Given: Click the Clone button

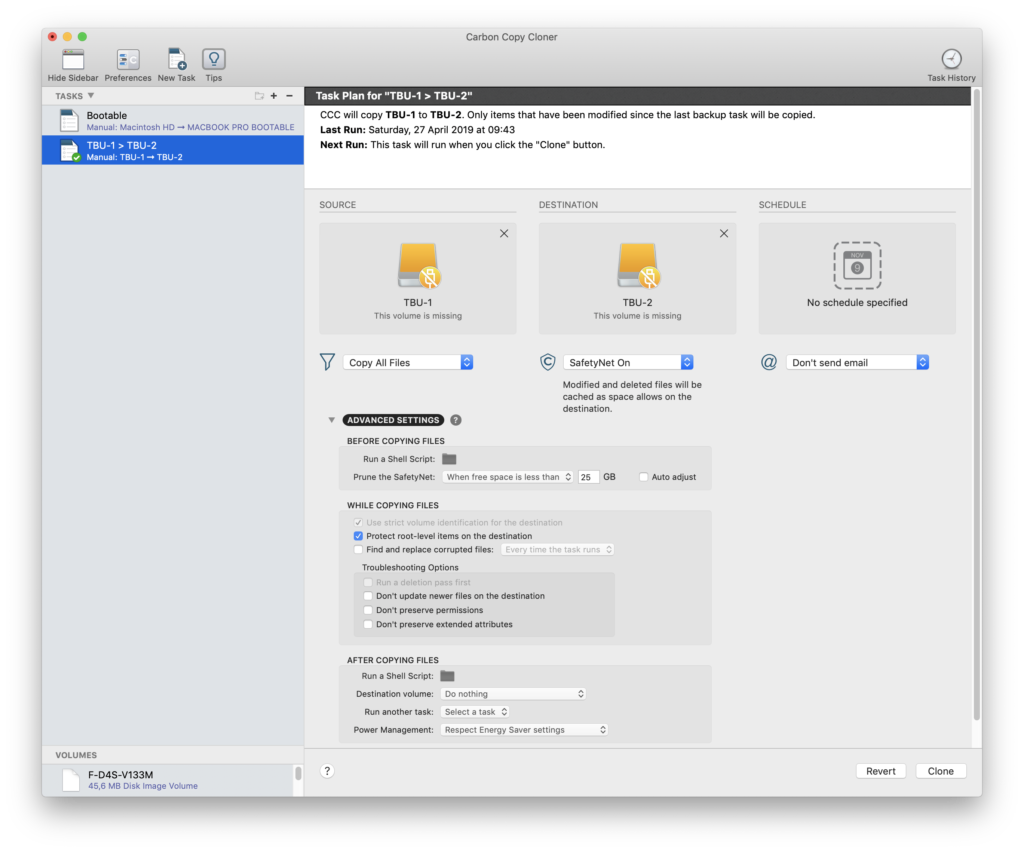Looking at the screenshot, I should [940, 771].
